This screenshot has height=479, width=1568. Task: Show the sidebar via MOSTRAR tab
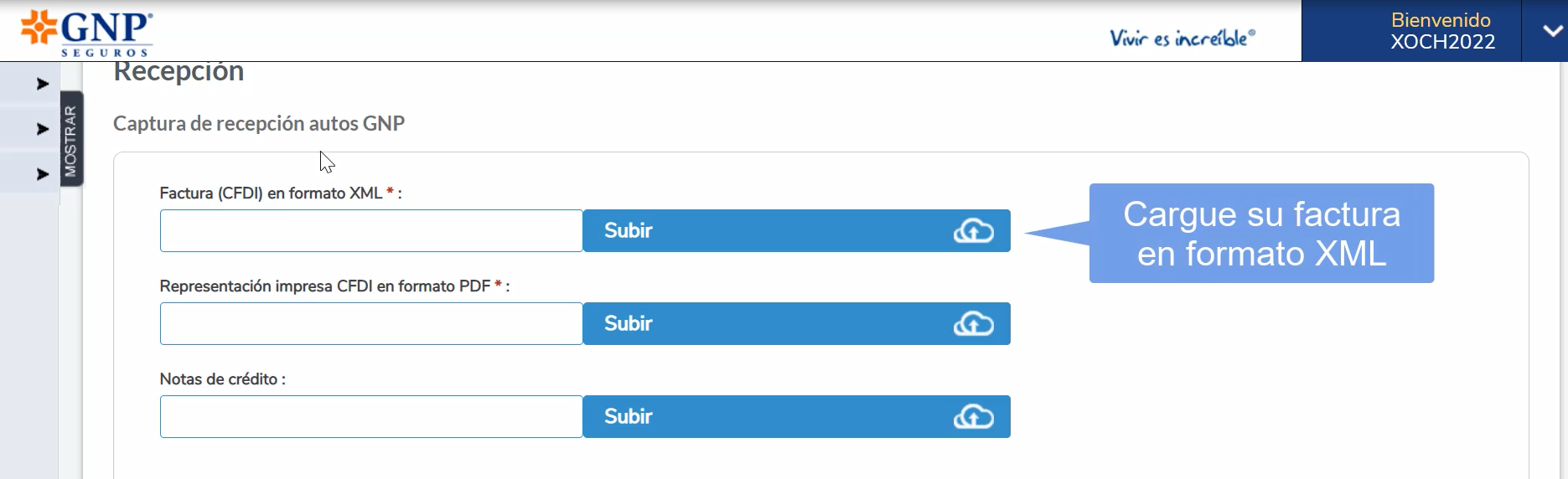(x=71, y=139)
